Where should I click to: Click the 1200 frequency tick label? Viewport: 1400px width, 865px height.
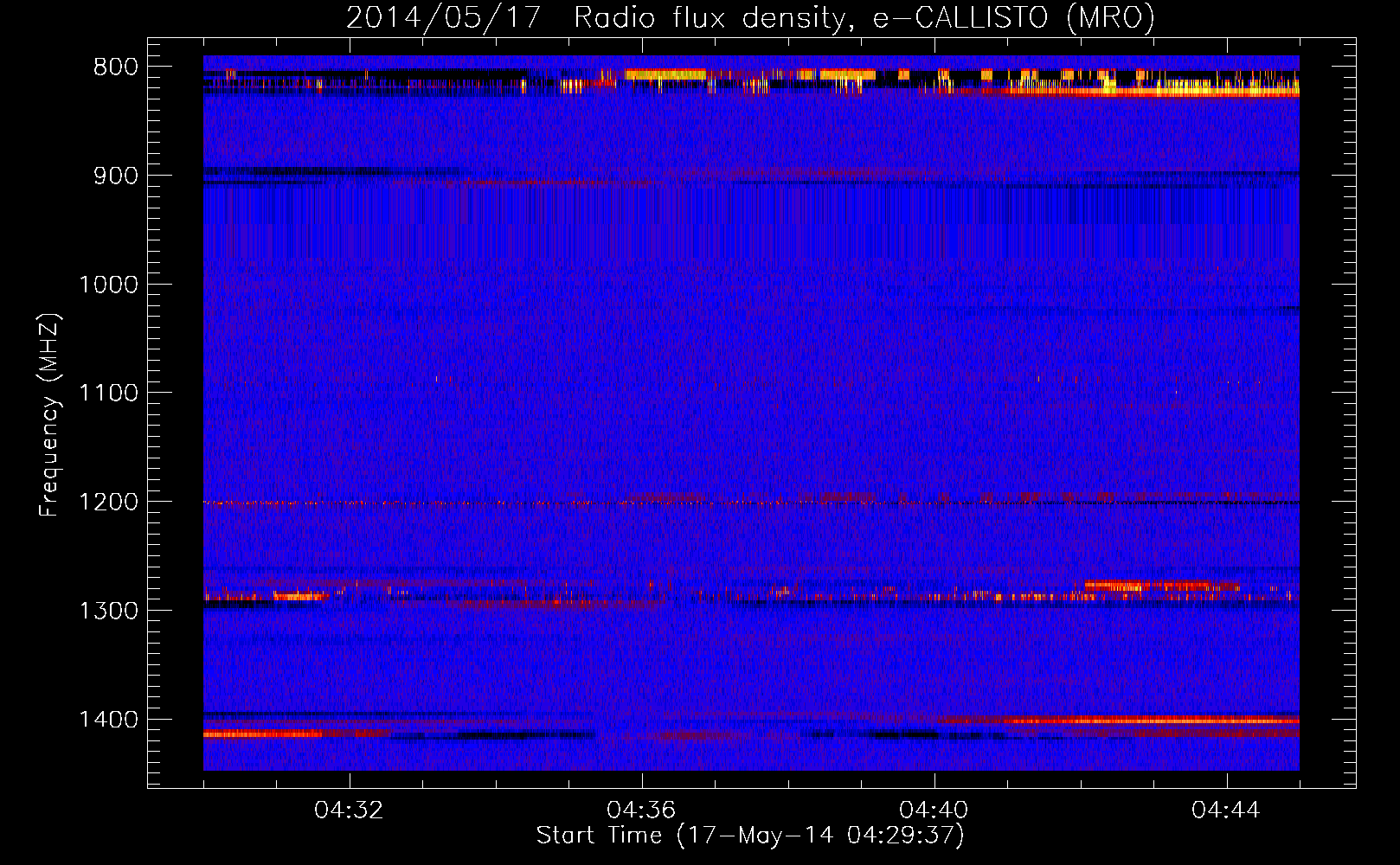pyautogui.click(x=108, y=502)
